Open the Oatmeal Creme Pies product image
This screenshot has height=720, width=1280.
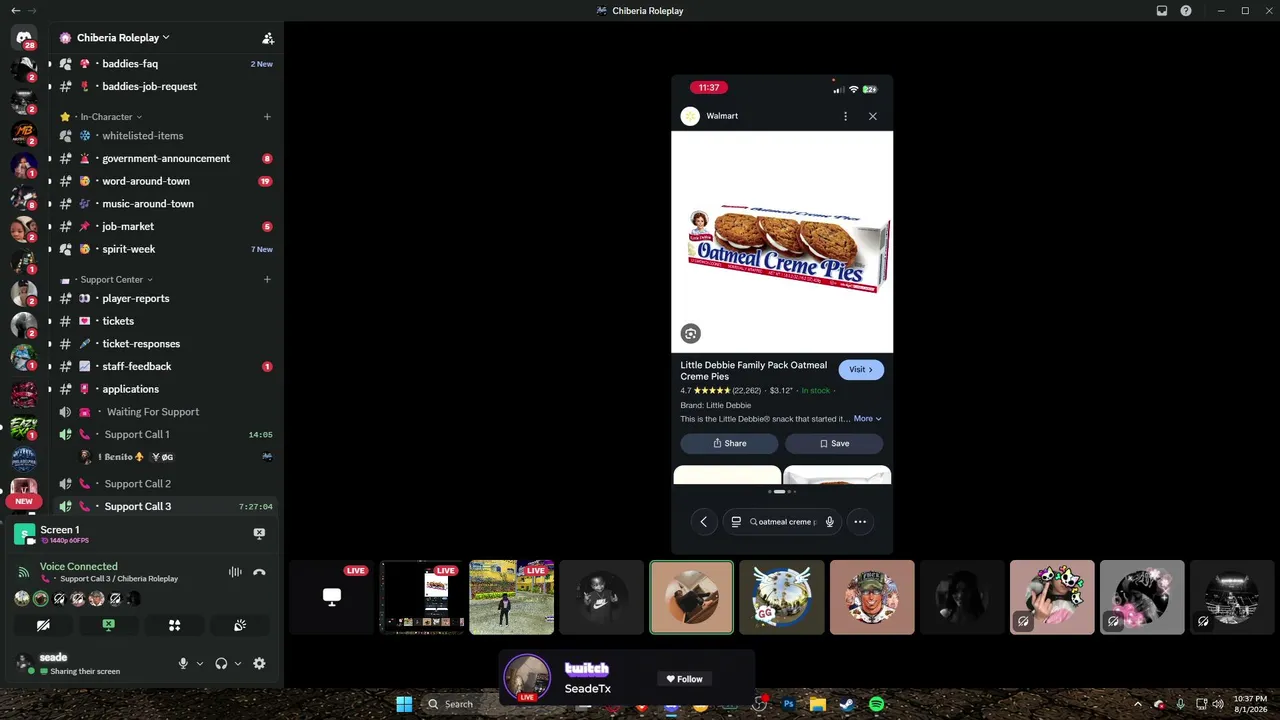(782, 242)
